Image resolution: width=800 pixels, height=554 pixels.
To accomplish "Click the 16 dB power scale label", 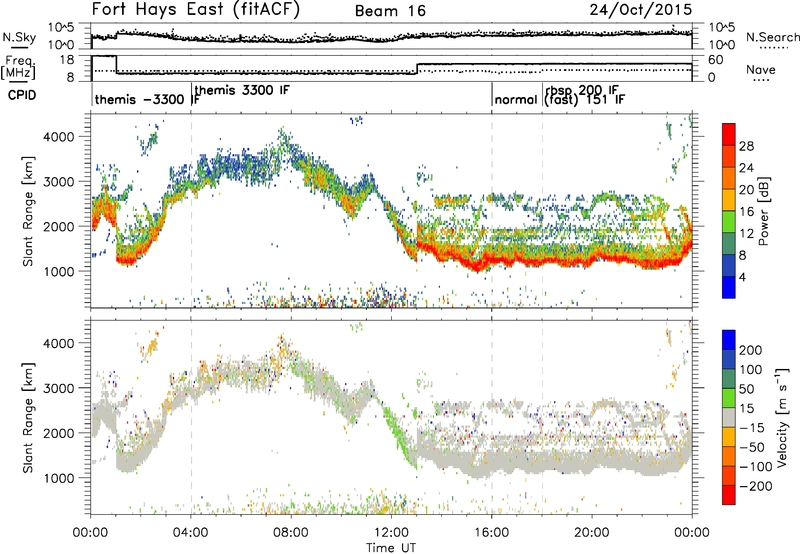I will click(x=746, y=212).
